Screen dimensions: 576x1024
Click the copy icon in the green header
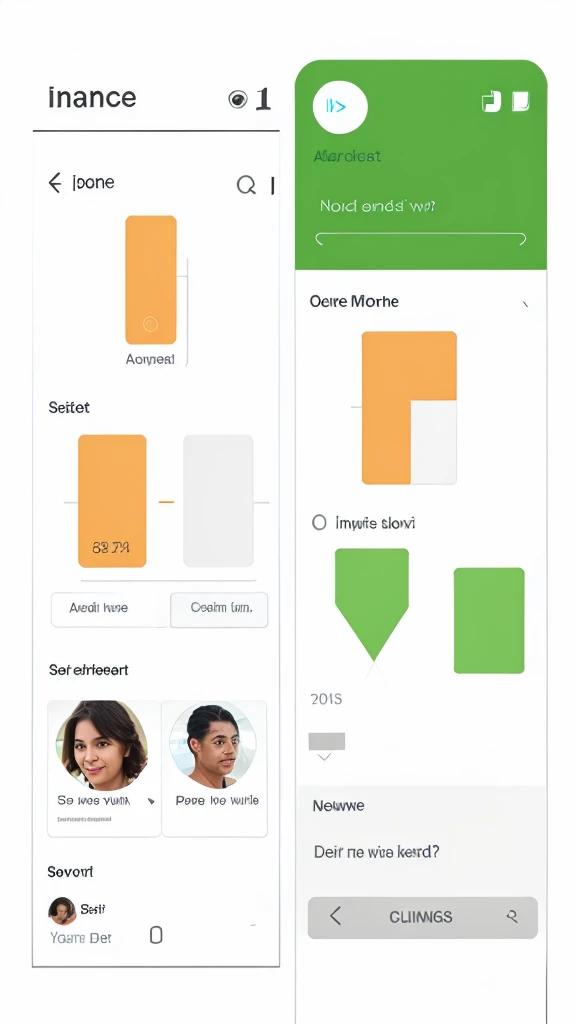pyautogui.click(x=491, y=101)
